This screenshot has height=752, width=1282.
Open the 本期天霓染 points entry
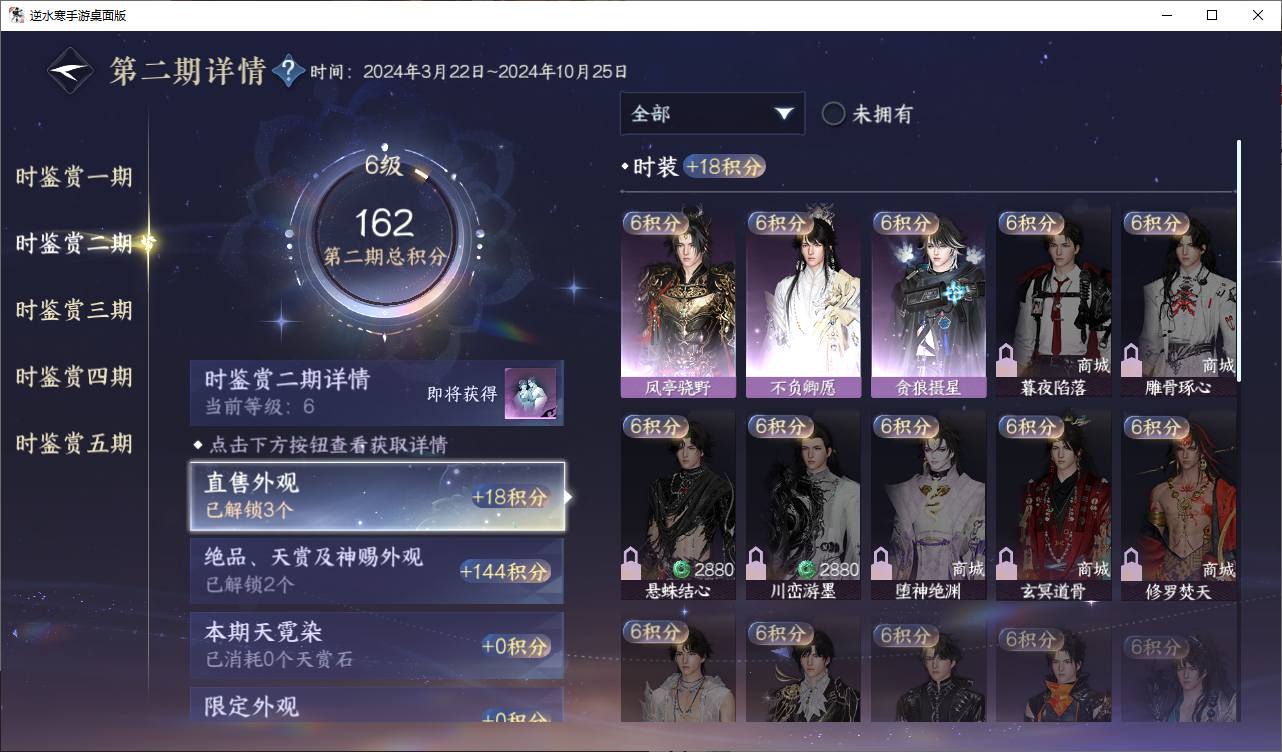tap(377, 645)
